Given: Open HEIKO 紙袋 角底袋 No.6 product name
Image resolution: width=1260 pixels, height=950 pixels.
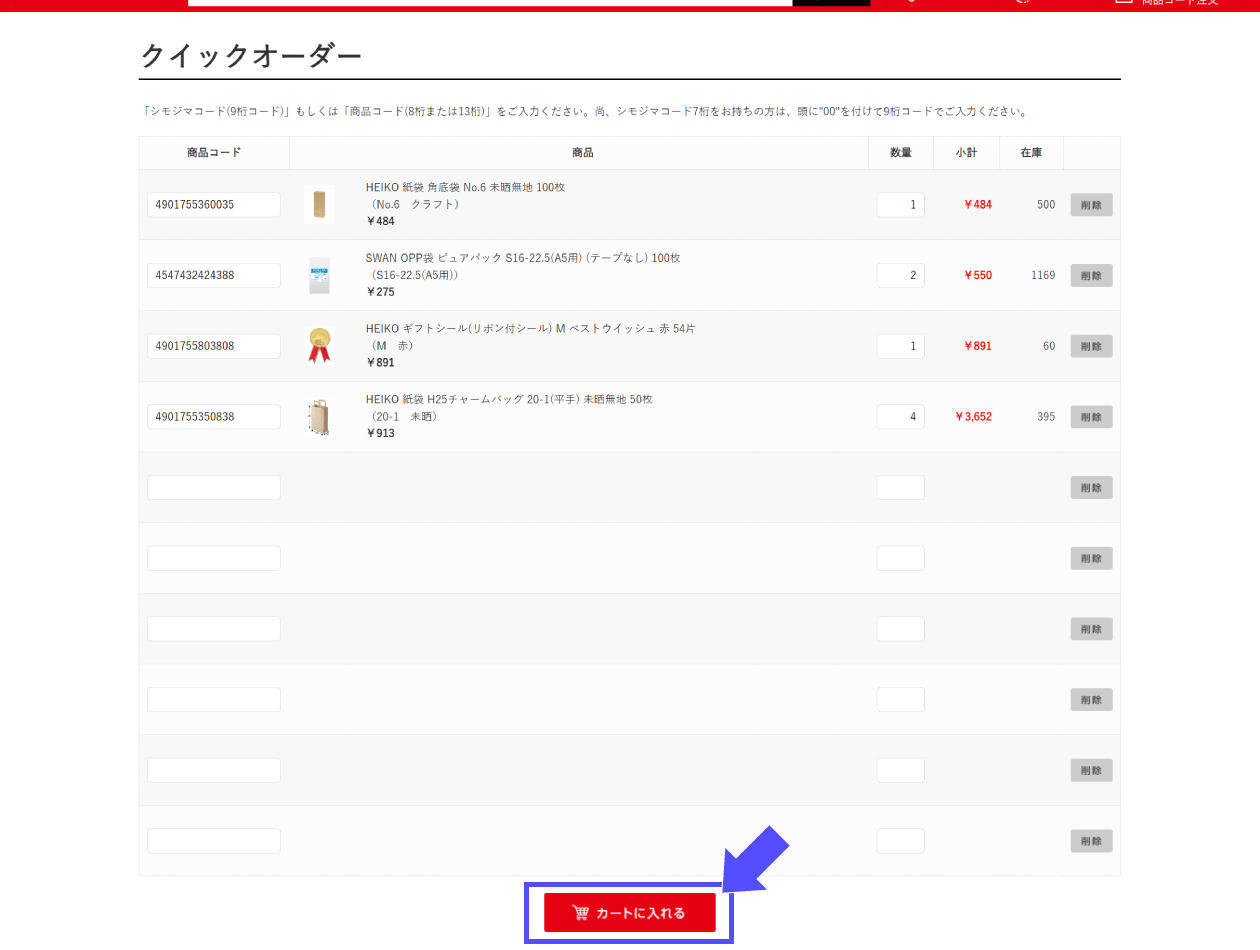Looking at the screenshot, I should tap(465, 187).
